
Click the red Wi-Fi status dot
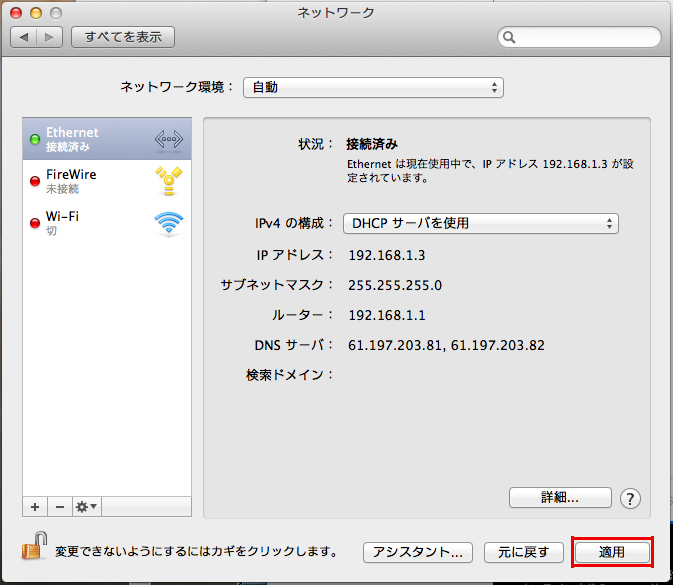click(x=35, y=223)
